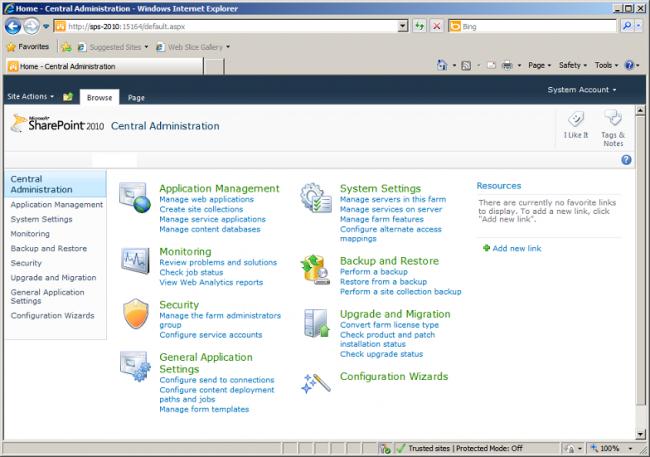Screen dimensions: 650x457
Task: Click the Upgrade and Migration server icon
Action: coord(316,324)
